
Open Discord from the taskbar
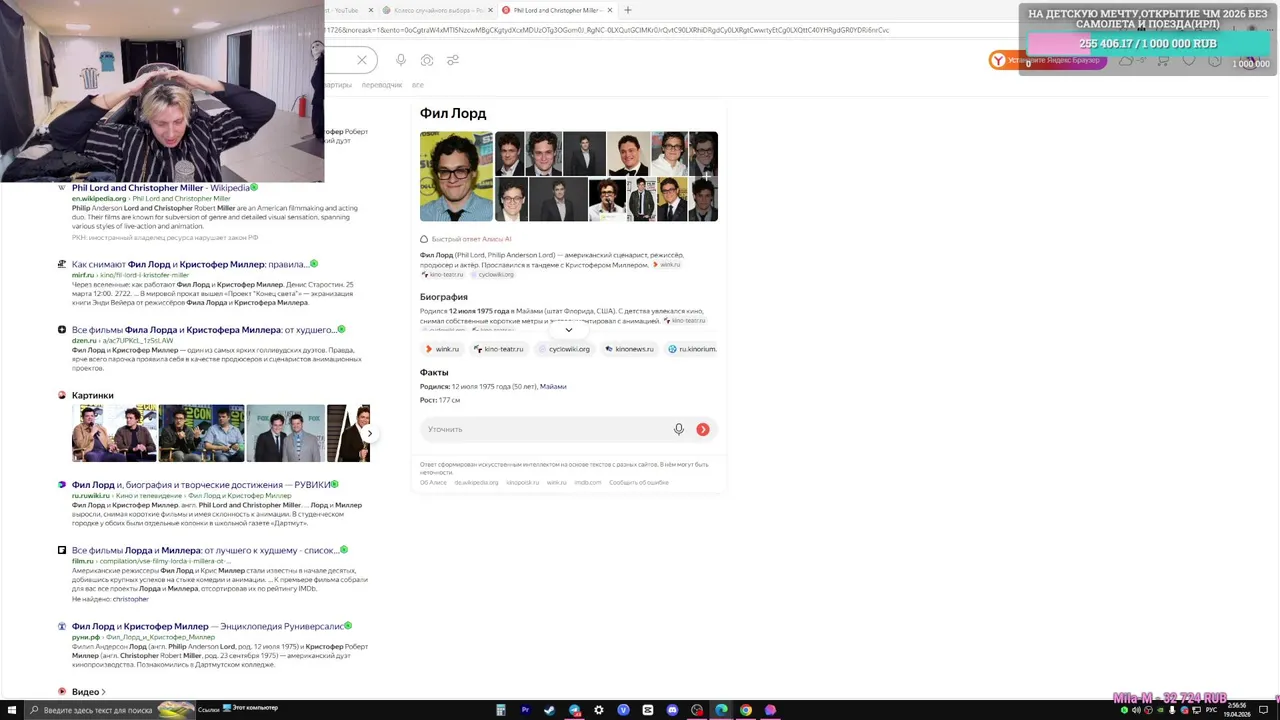point(672,710)
